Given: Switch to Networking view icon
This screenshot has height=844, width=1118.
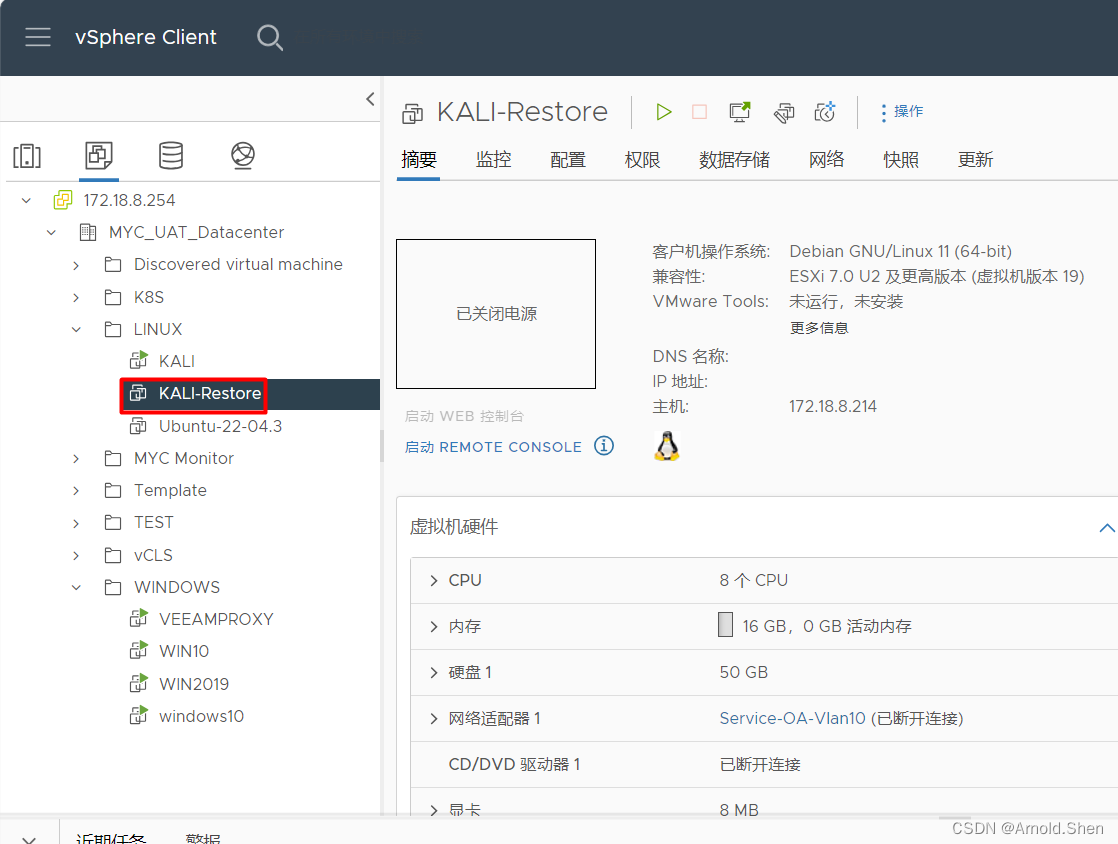Looking at the screenshot, I should [243, 155].
